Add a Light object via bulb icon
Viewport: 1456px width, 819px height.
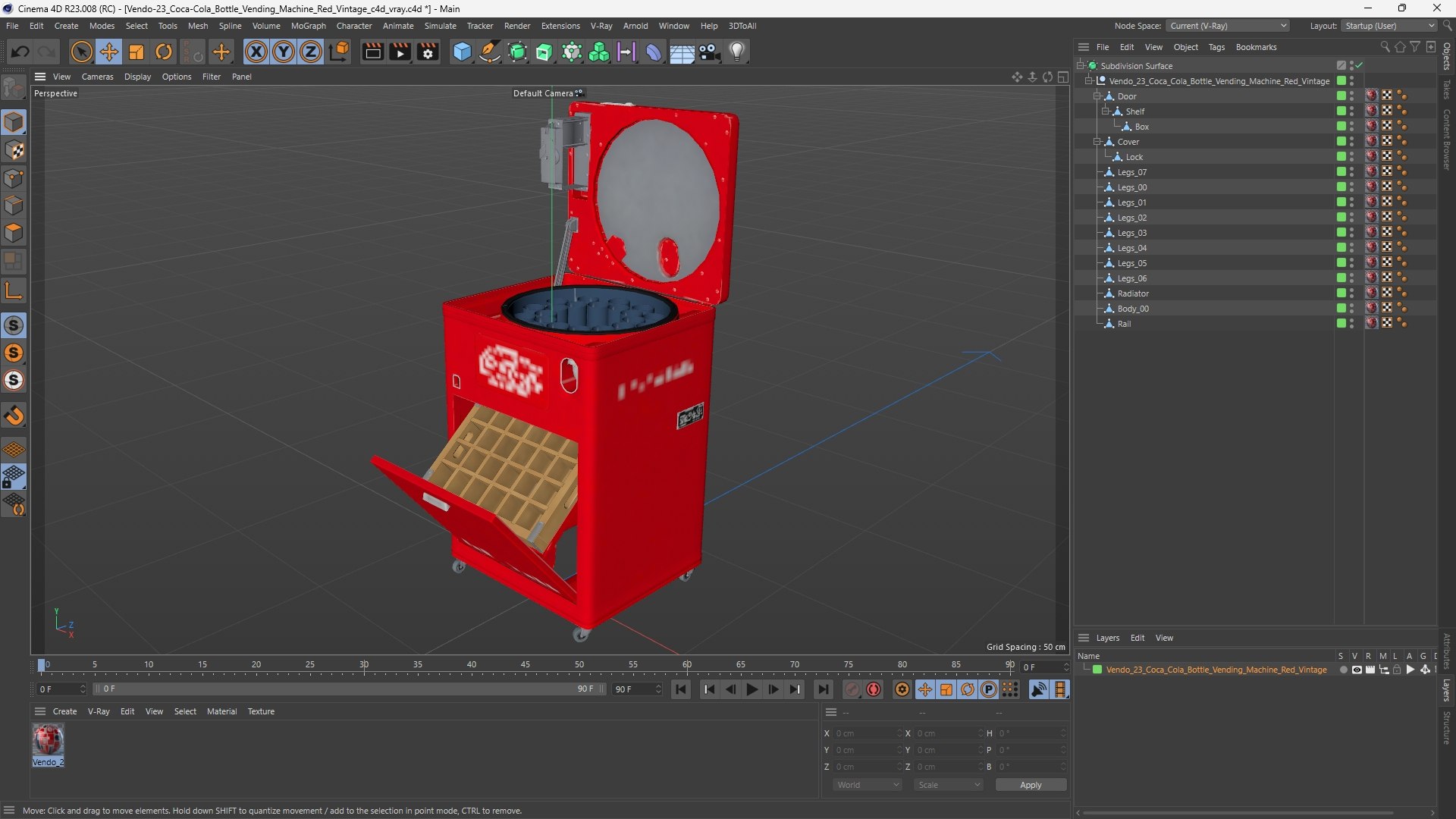737,52
